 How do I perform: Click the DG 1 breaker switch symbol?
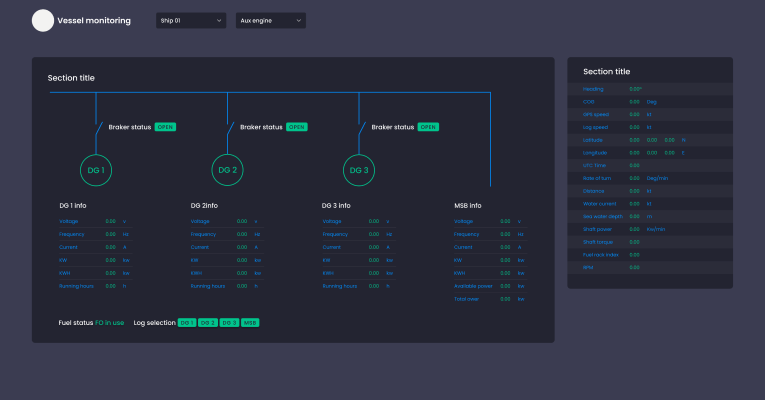pos(98,129)
